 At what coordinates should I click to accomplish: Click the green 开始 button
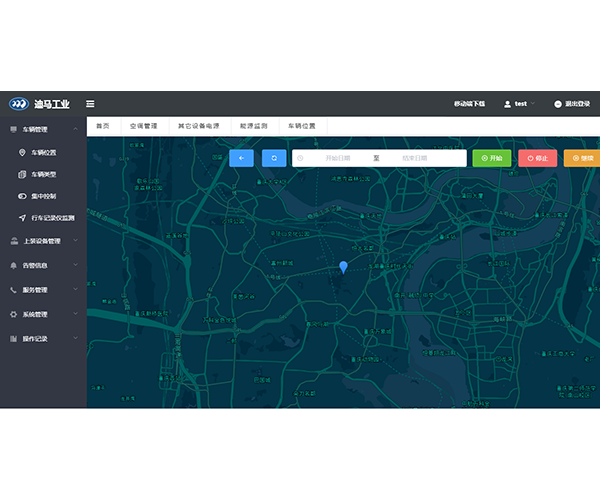point(491,158)
